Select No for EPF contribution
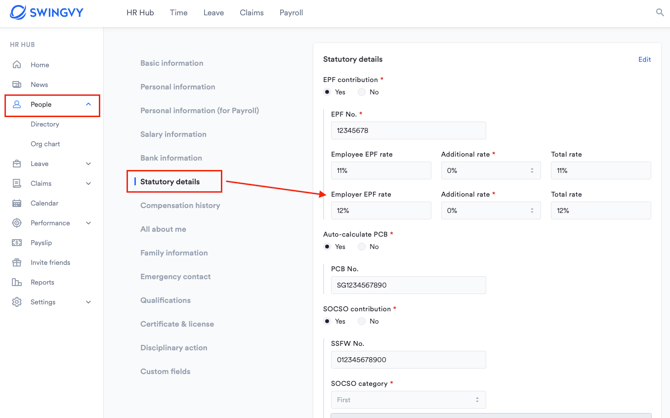Image resolution: width=670 pixels, height=418 pixels. point(362,92)
